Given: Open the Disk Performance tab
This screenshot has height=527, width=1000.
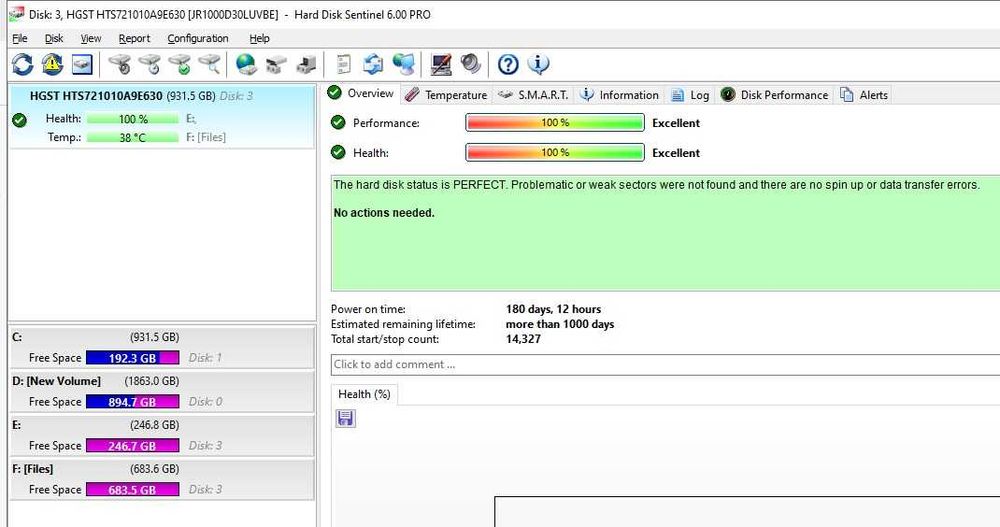Looking at the screenshot, I should pyautogui.click(x=774, y=95).
